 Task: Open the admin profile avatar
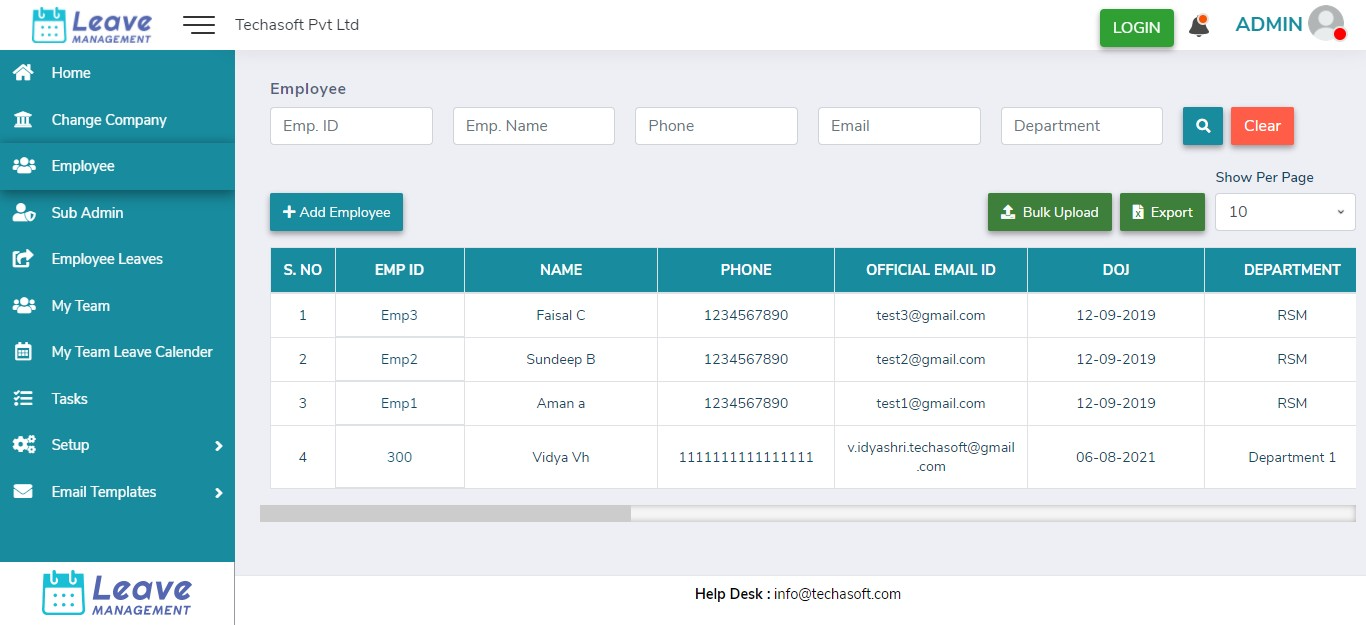(1326, 24)
